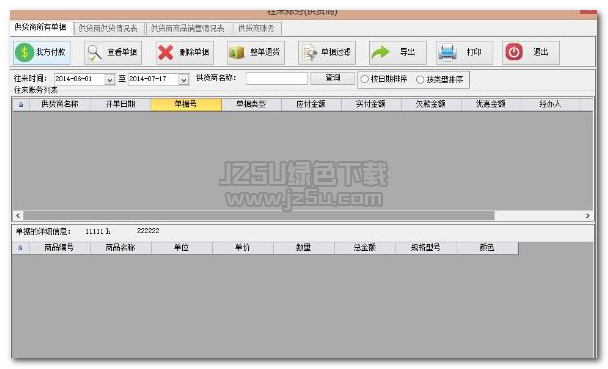Click the 222222 detail value text
This screenshot has height=369, width=608.
[x=148, y=231]
